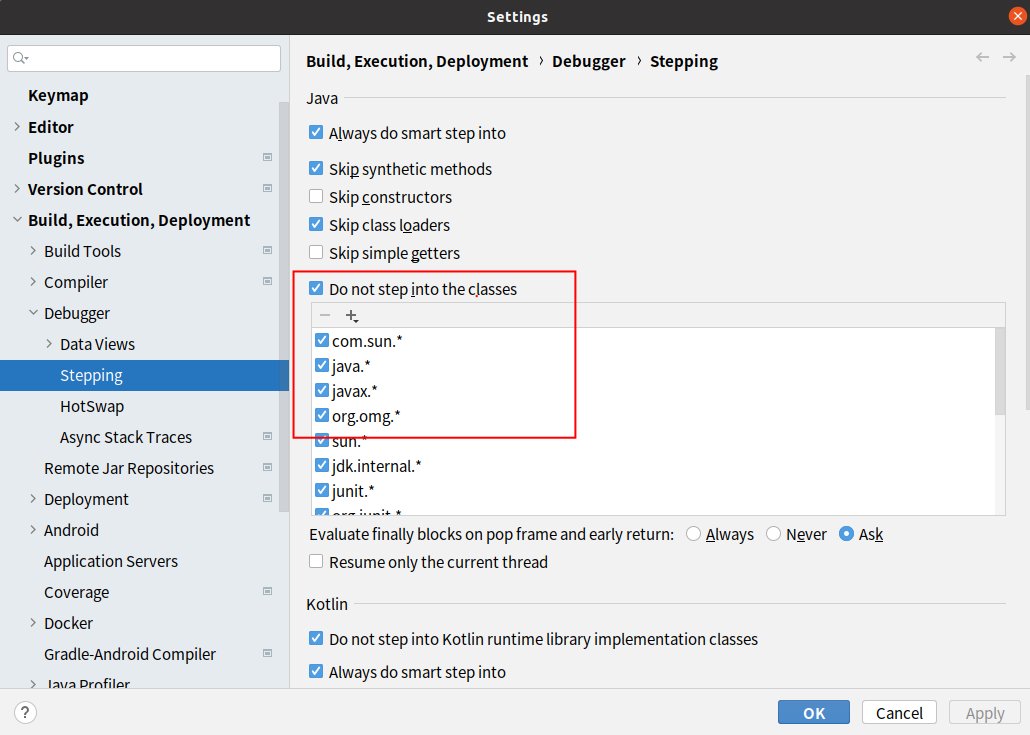Expand the Compiler node

click(x=33, y=281)
